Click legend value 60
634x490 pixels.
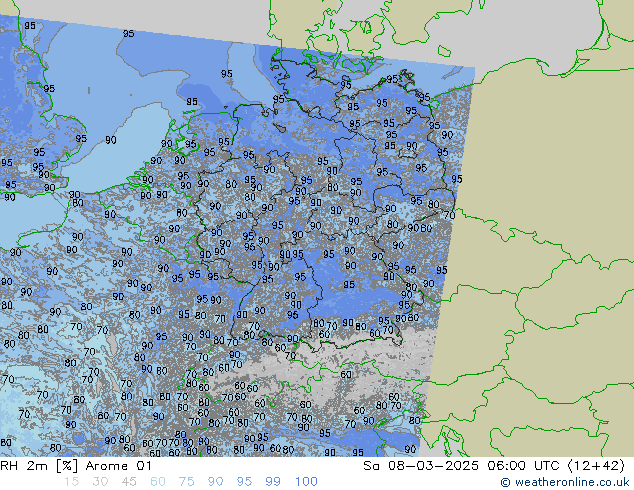click(x=158, y=482)
